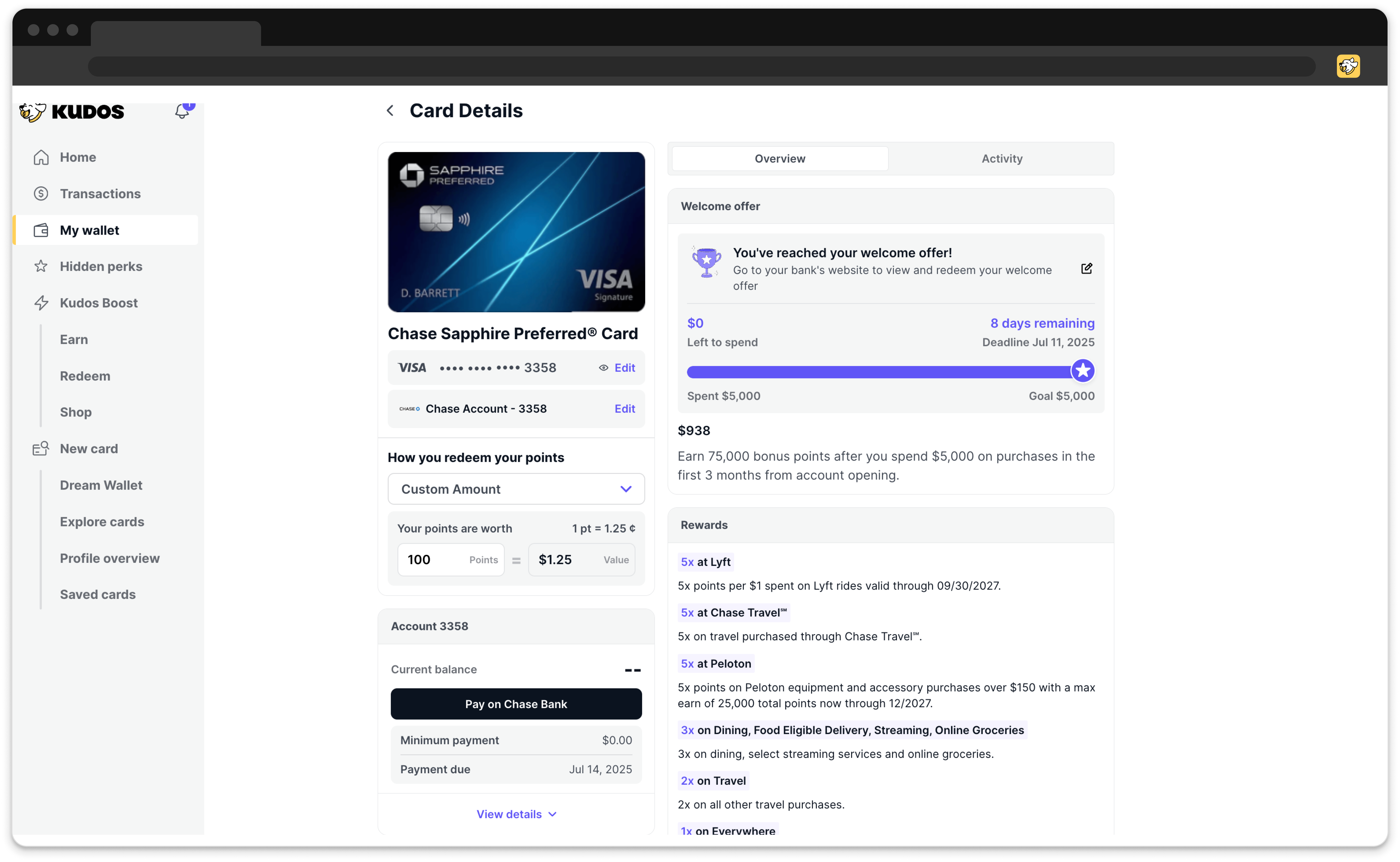The width and height of the screenshot is (1400, 862).
Task: Open Profile overview in the sidebar
Action: tap(110, 558)
